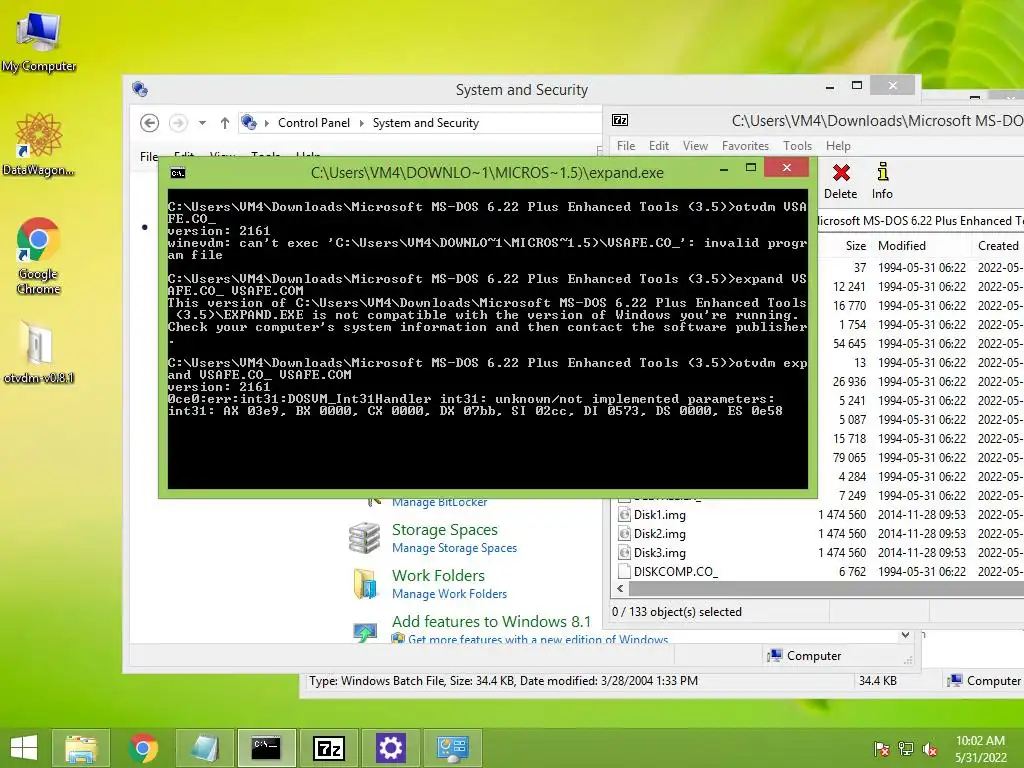The width and height of the screenshot is (1024, 768).
Task: Click the Manage BitLocker link
Action: [x=440, y=502]
